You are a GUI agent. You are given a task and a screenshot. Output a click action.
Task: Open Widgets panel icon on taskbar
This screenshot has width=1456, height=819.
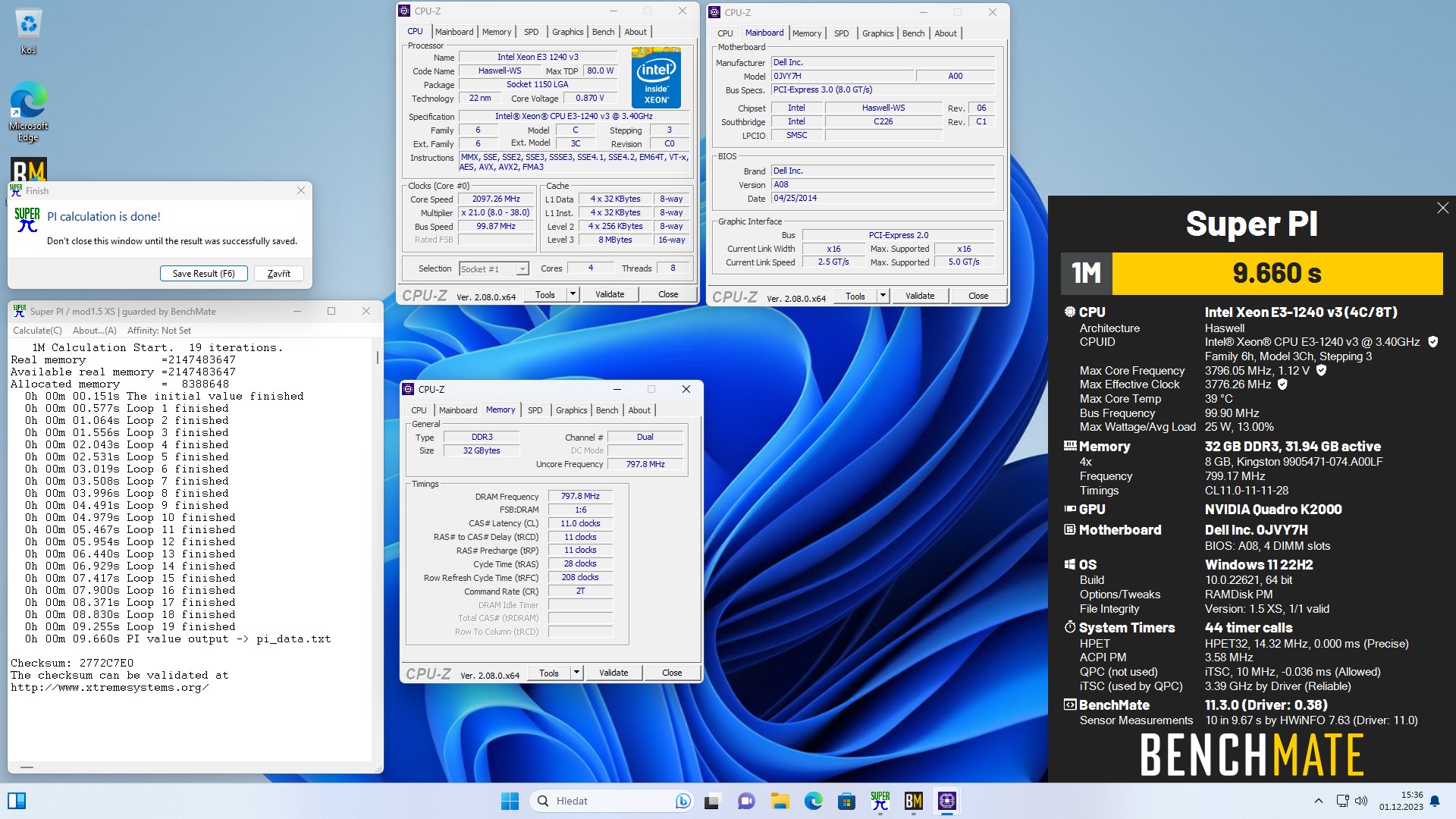coord(17,801)
